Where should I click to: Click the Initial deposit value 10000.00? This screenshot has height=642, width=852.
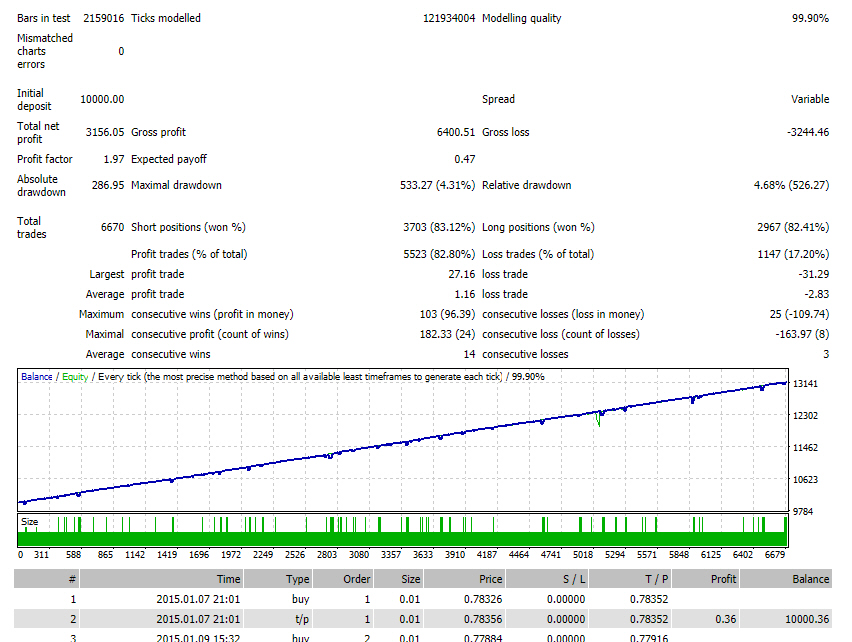[x=102, y=99]
